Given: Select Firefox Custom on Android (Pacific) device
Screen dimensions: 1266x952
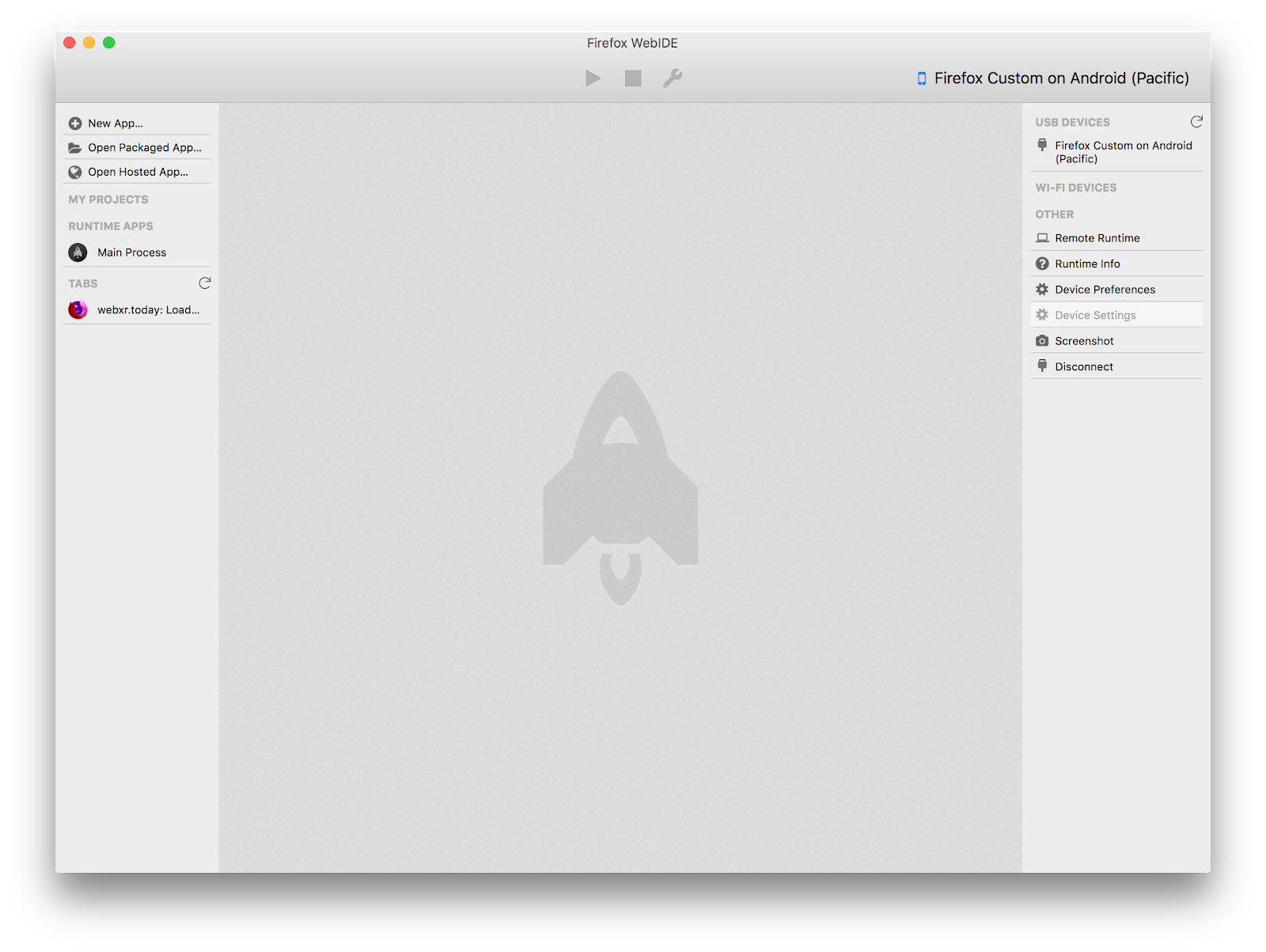Looking at the screenshot, I should tap(1116, 152).
